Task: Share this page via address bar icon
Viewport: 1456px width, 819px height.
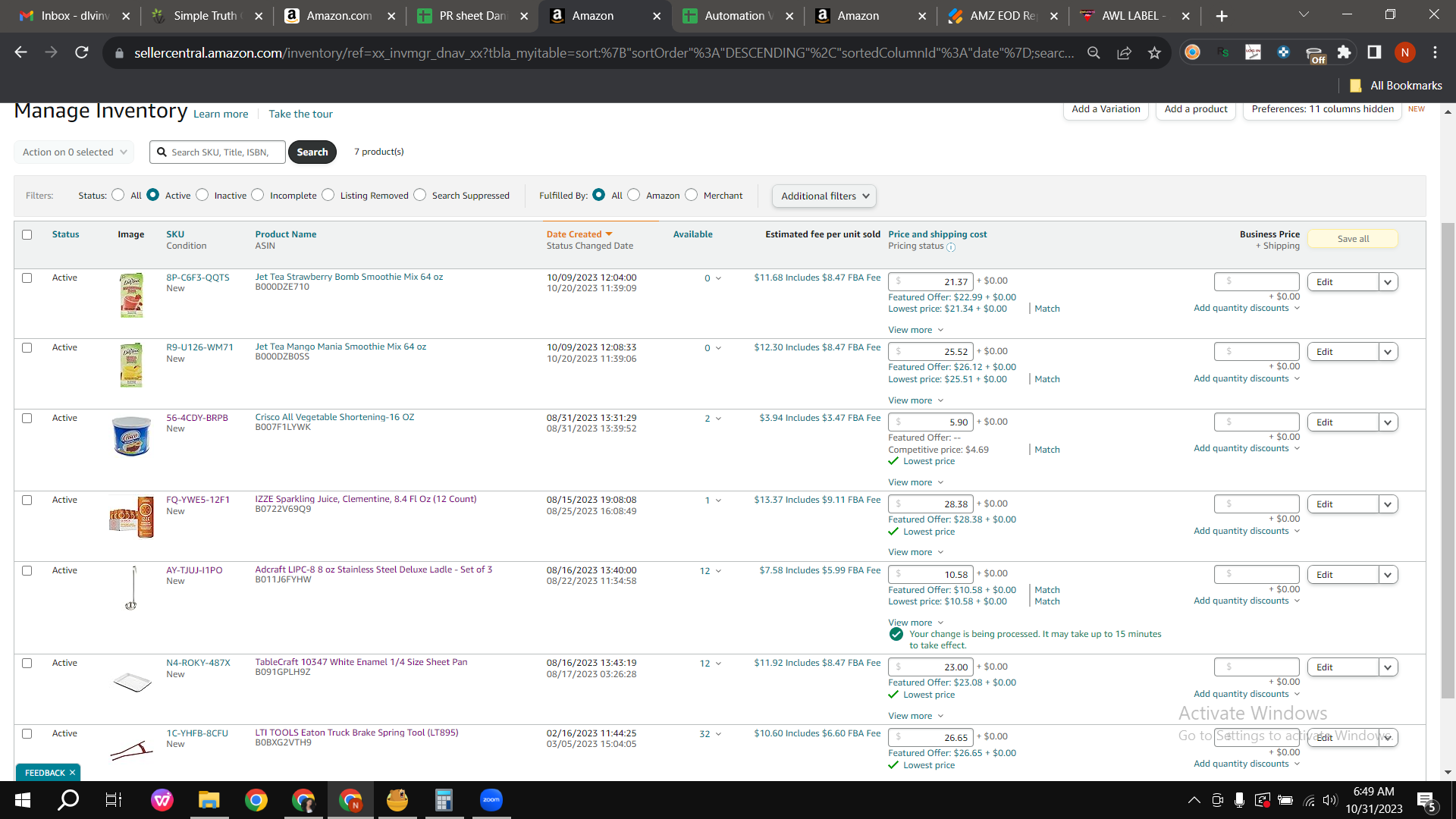Action: (1124, 52)
